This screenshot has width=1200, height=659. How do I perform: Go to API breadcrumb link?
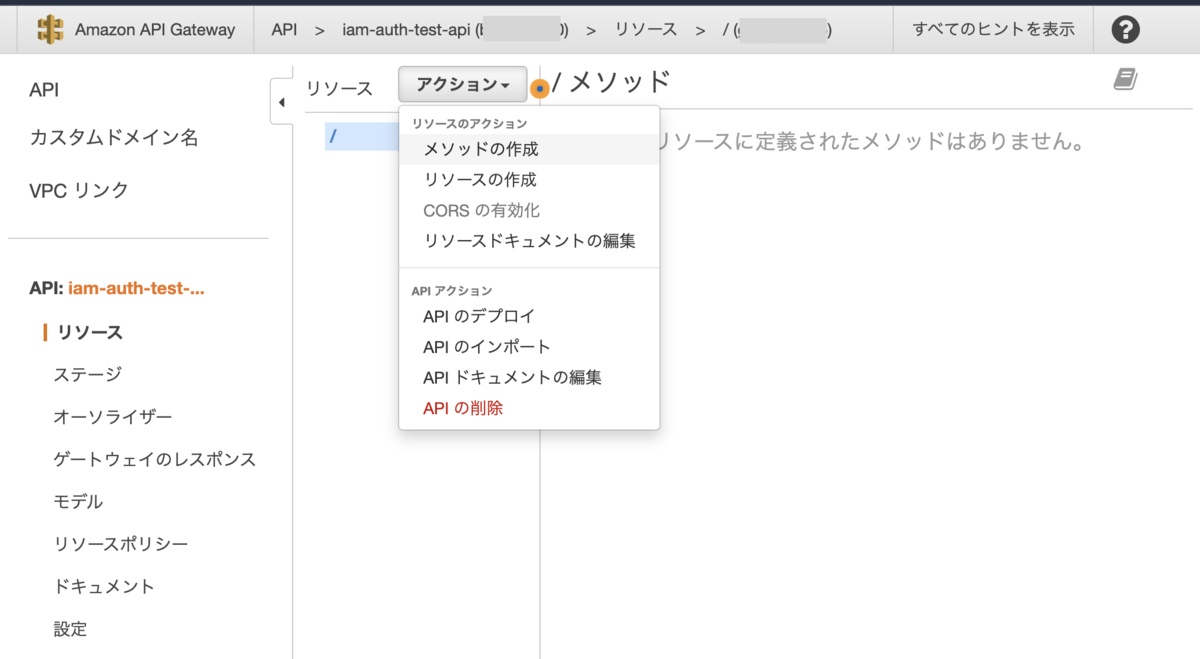click(284, 30)
